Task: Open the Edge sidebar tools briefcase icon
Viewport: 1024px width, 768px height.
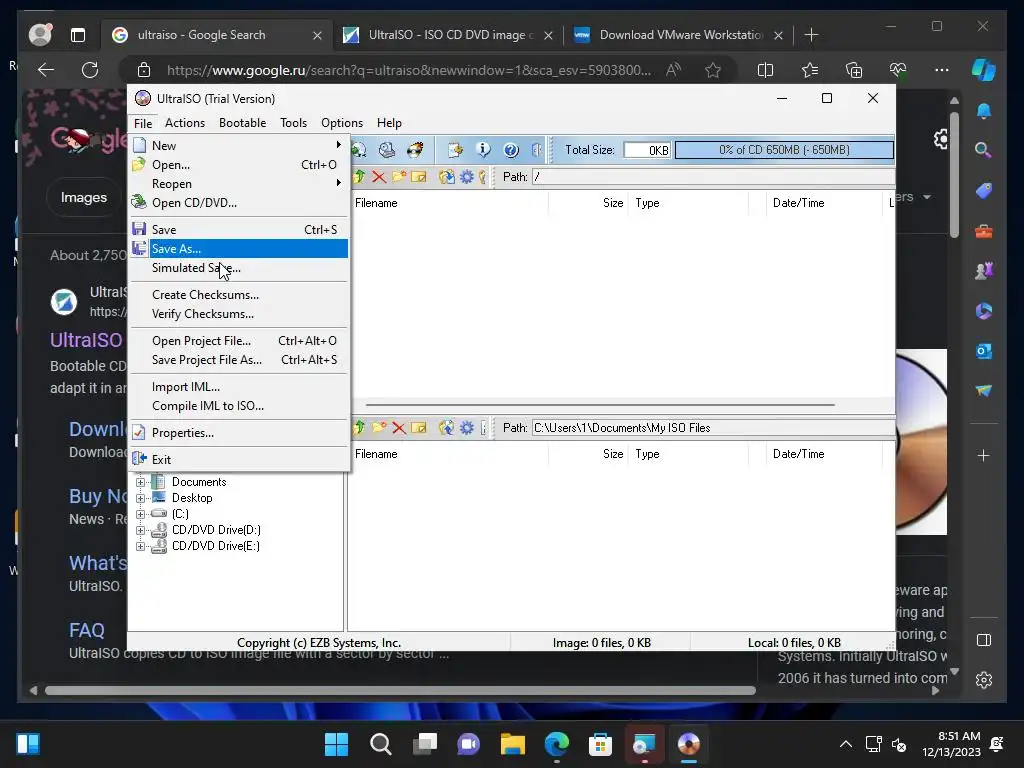Action: [x=984, y=231]
